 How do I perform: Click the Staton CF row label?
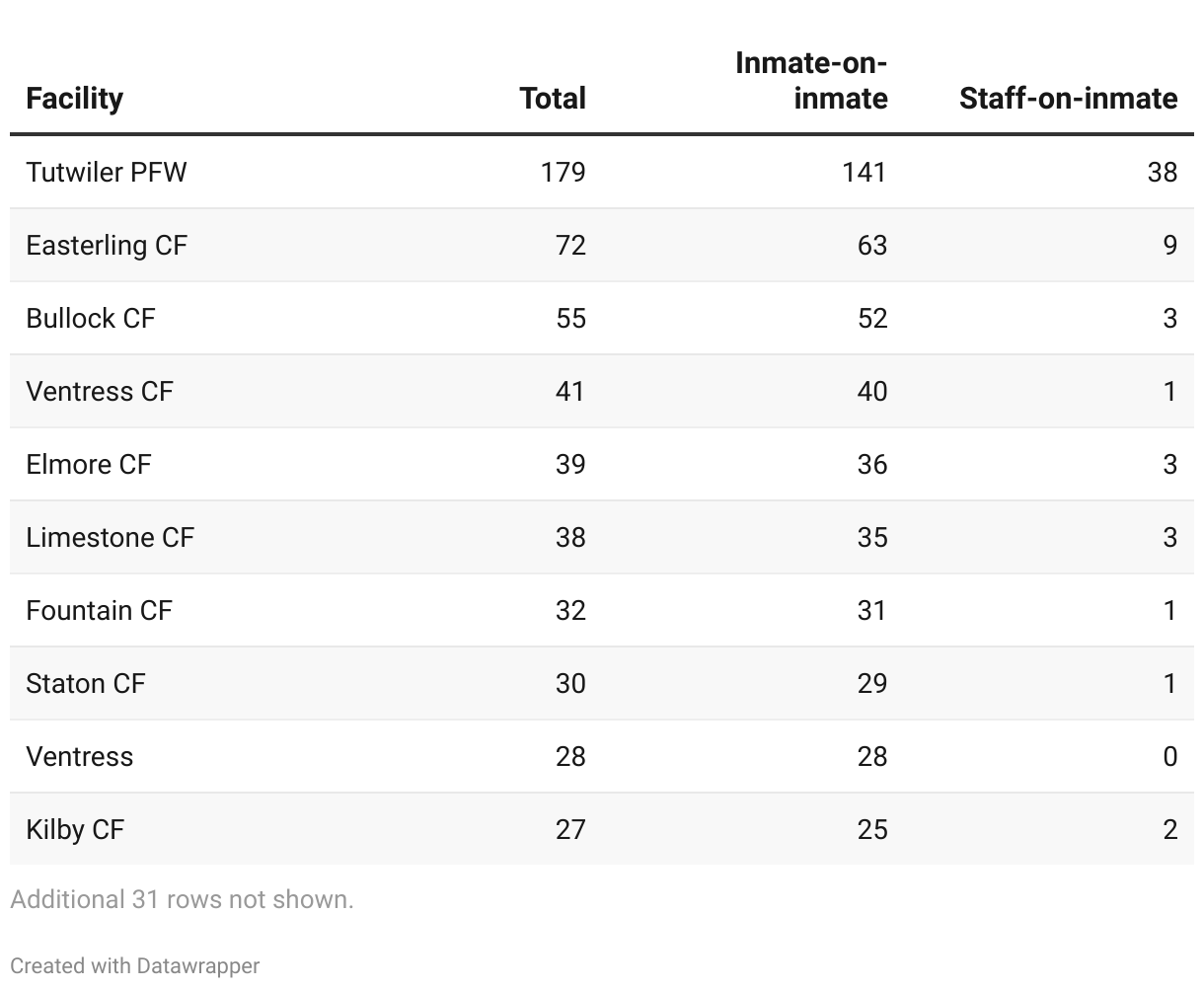click(86, 683)
